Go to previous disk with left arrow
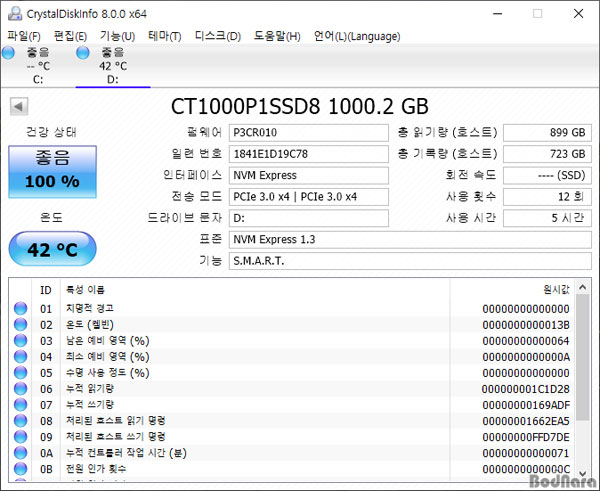 19,106
